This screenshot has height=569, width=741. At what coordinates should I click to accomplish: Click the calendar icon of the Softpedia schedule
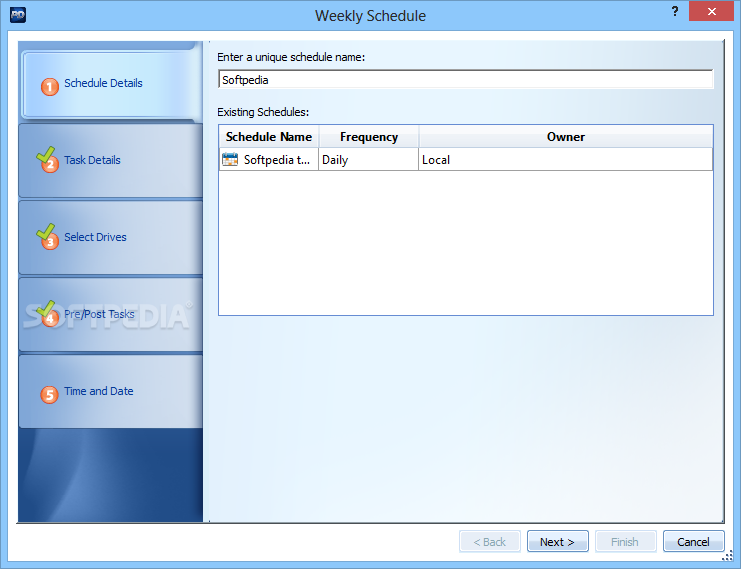pyautogui.click(x=230, y=159)
